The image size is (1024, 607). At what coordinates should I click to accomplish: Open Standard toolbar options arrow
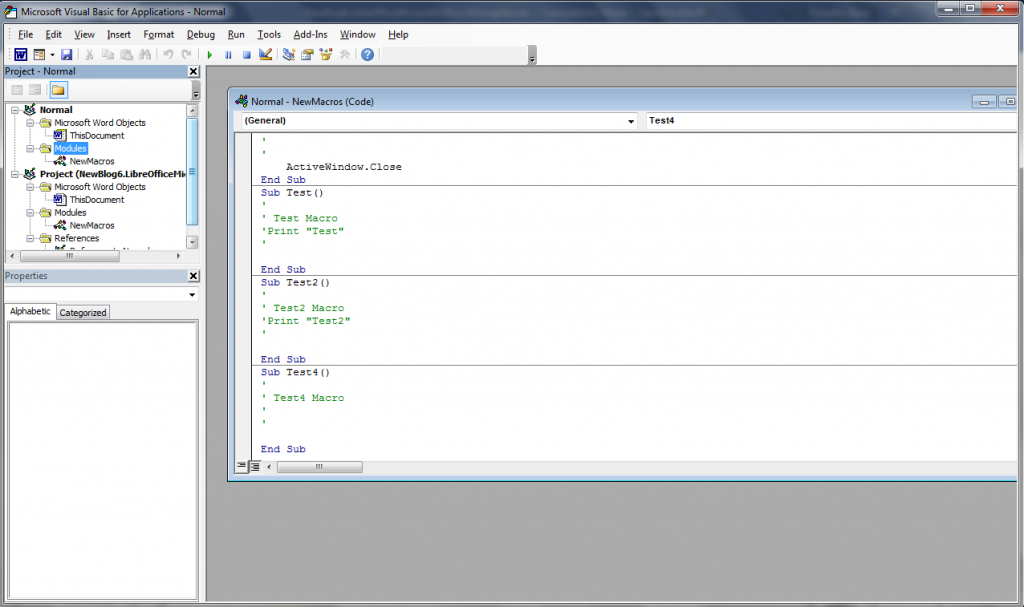pos(532,56)
